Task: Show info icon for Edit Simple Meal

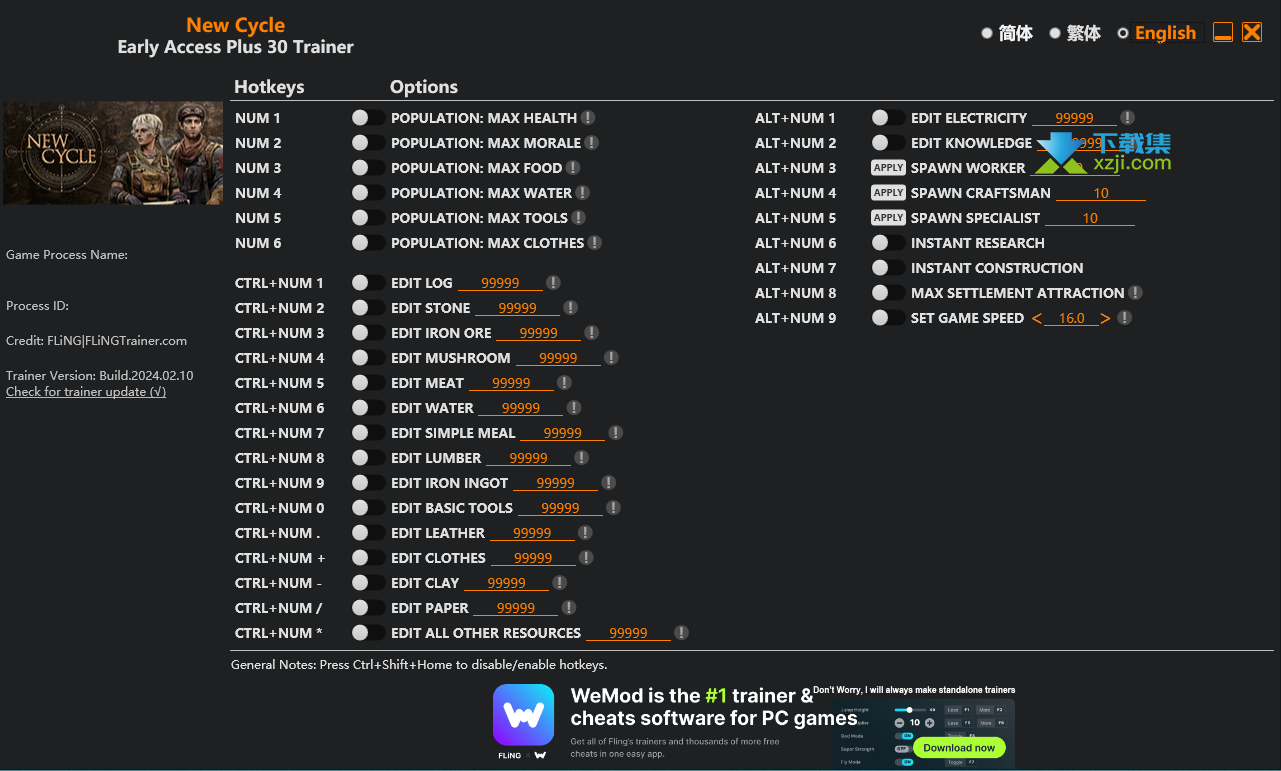Action: click(x=616, y=433)
